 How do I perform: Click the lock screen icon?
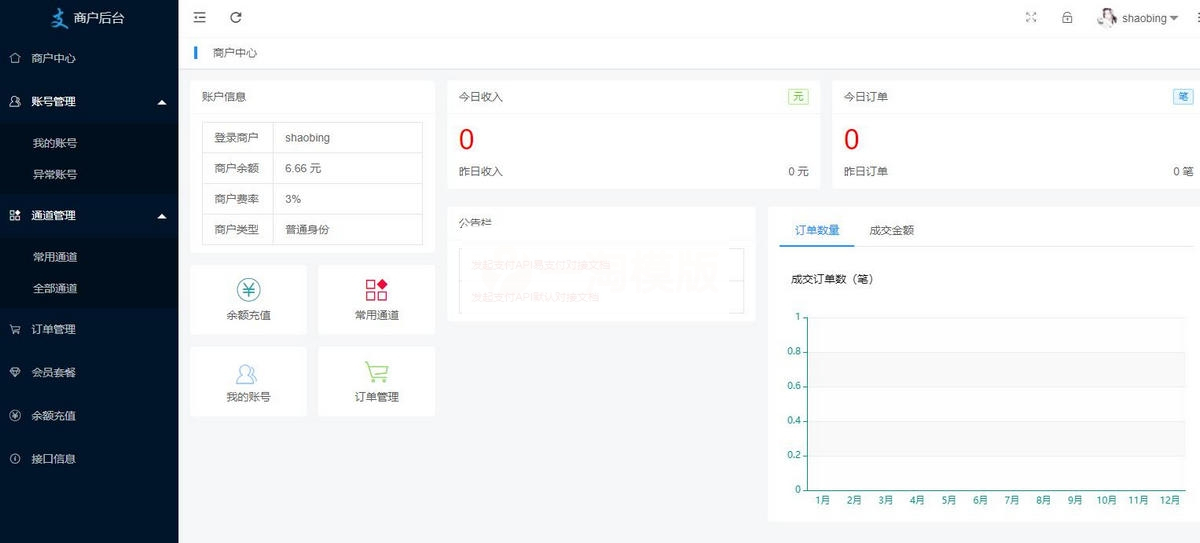tap(1067, 18)
